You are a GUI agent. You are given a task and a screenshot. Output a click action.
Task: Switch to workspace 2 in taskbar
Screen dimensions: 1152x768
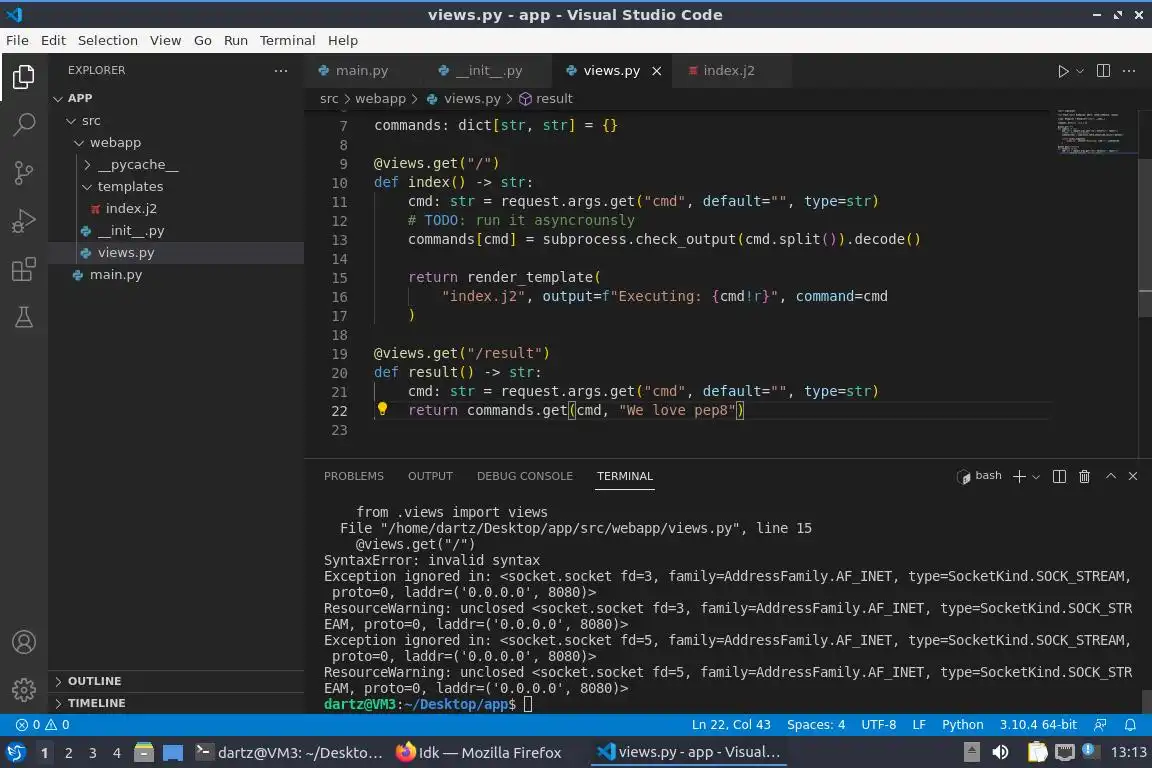[x=68, y=753]
